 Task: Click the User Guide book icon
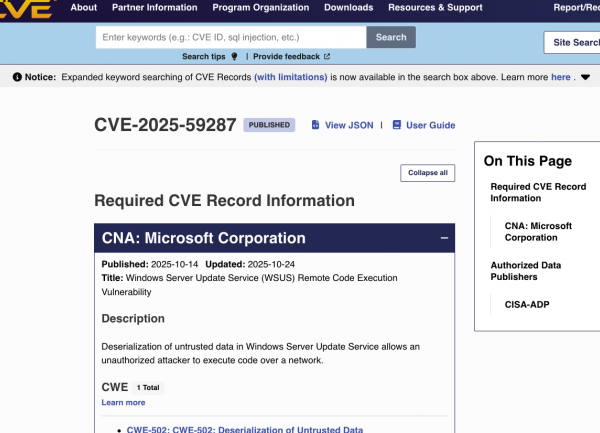(397, 125)
